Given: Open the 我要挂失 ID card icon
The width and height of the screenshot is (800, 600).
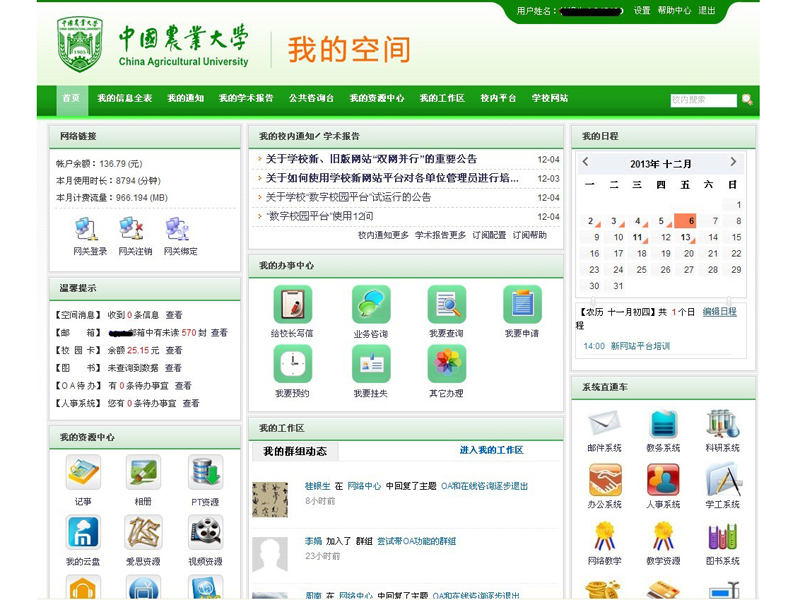Looking at the screenshot, I should (371, 364).
